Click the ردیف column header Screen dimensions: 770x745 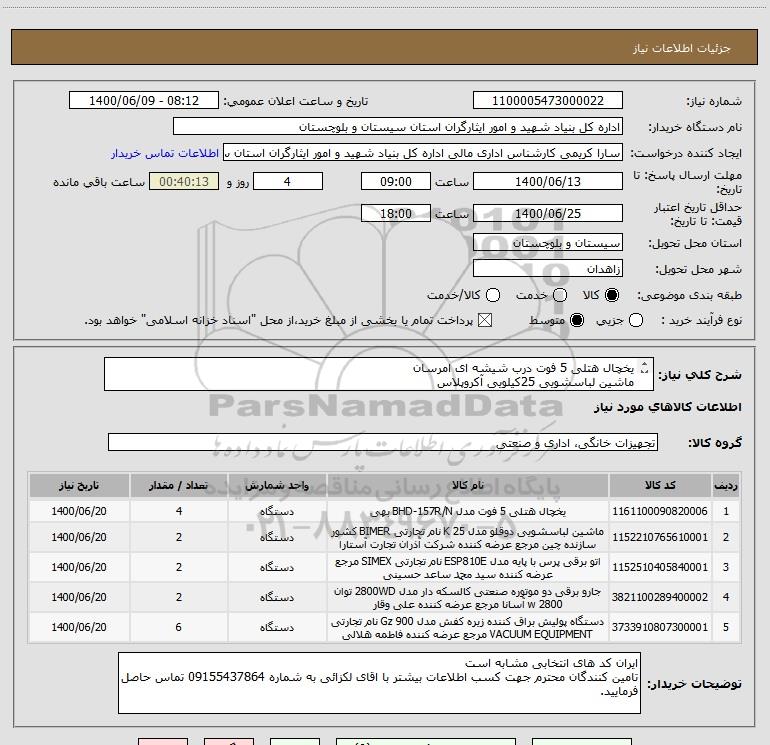726,485
